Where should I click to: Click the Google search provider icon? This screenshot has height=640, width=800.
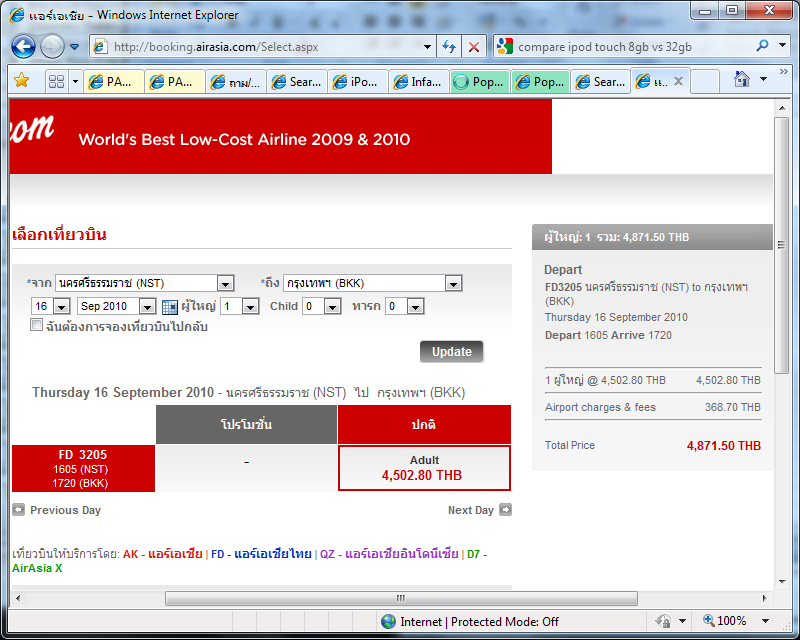tap(504, 47)
